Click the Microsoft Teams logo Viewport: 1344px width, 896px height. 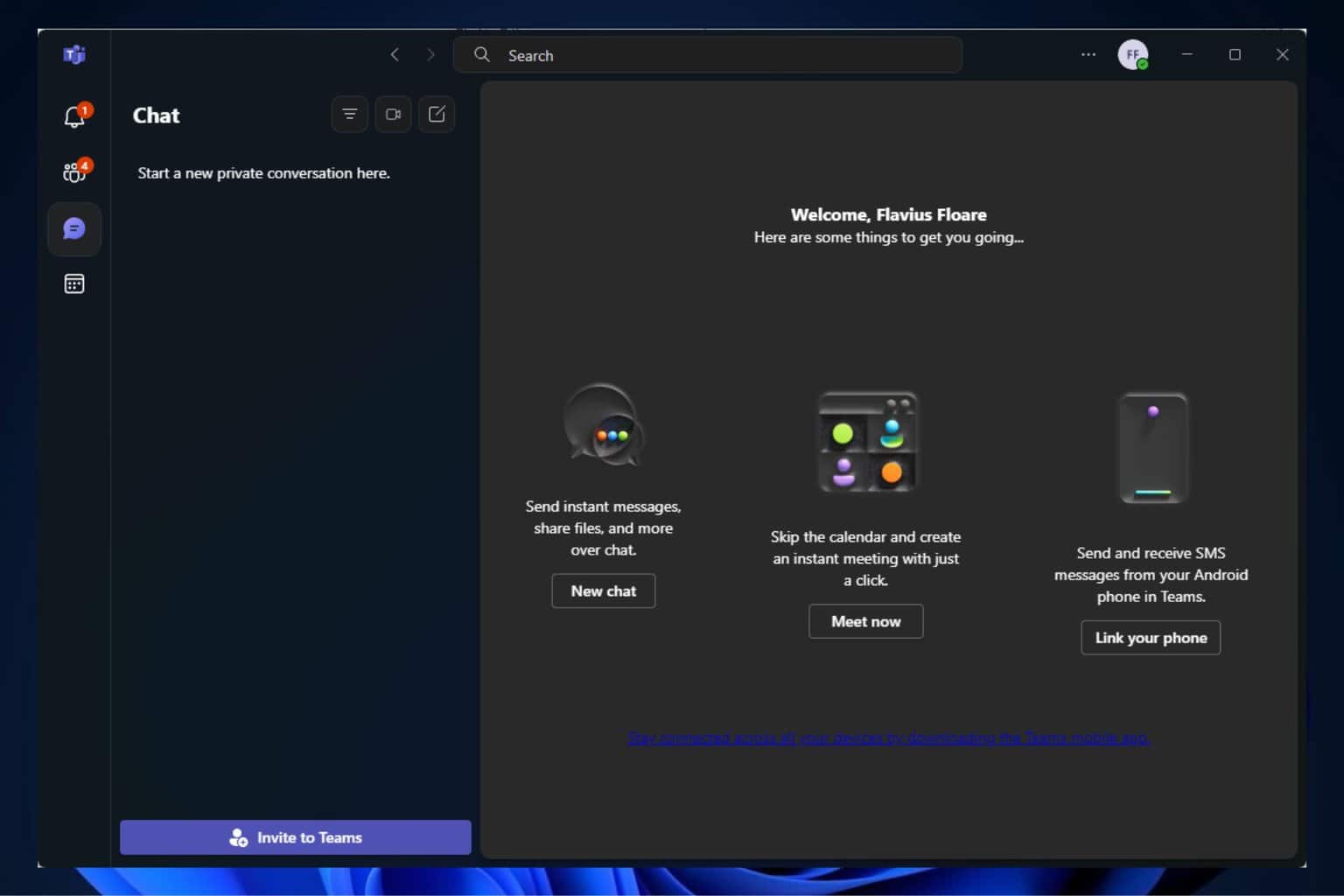coord(74,55)
